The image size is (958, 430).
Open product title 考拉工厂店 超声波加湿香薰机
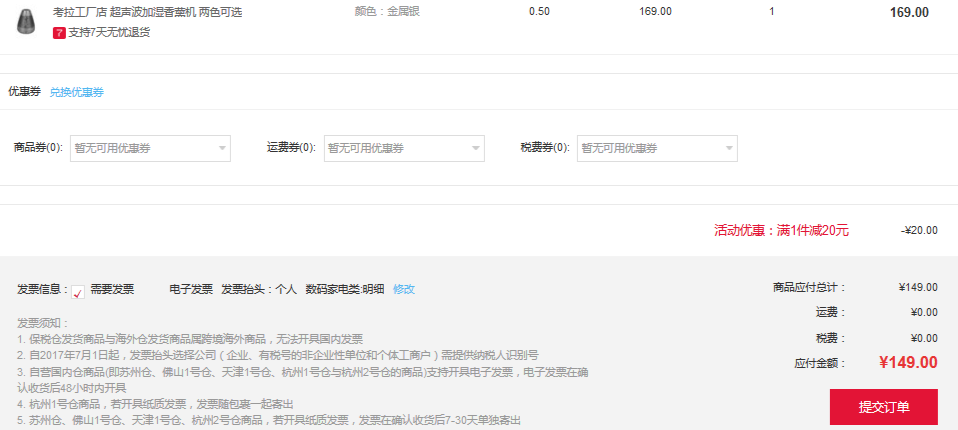pos(147,12)
